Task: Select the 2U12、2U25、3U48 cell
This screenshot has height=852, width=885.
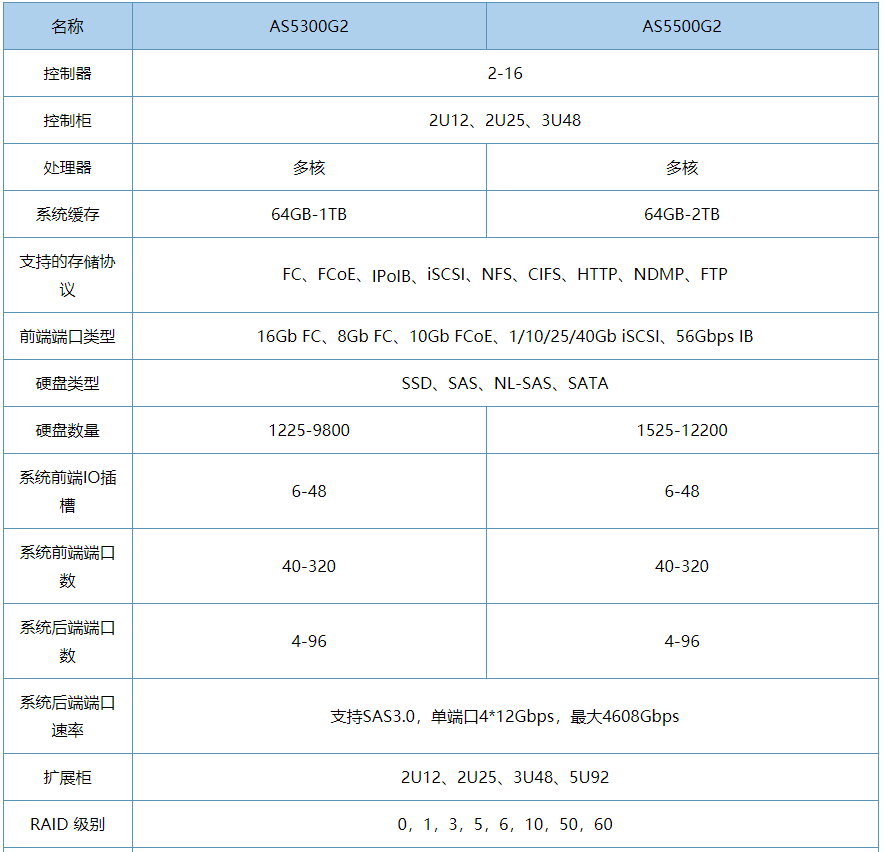Action: 505,120
